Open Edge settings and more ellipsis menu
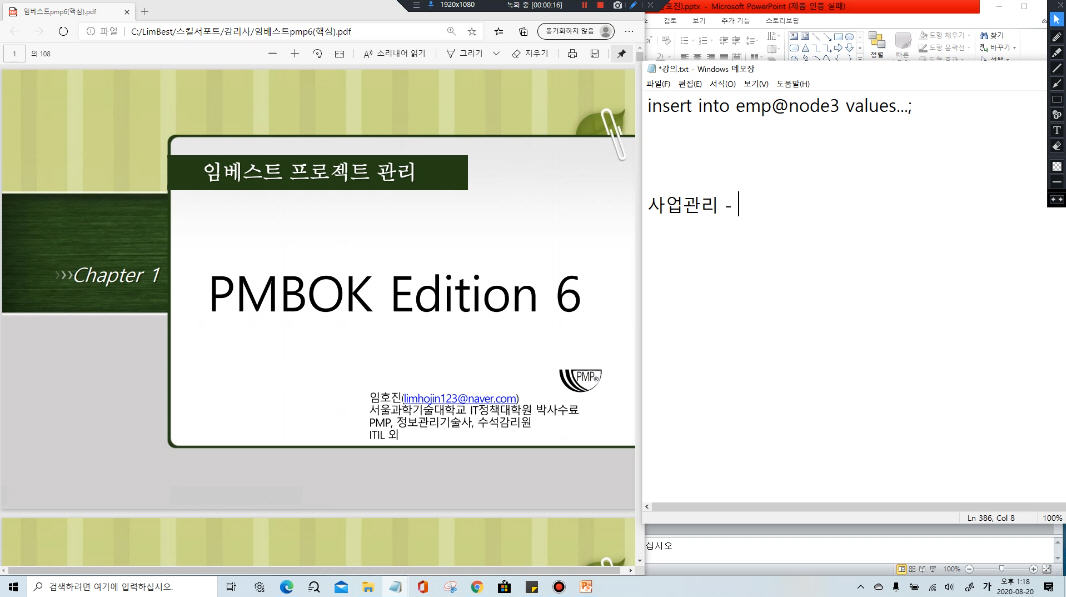This screenshot has height=597, width=1066. (629, 31)
